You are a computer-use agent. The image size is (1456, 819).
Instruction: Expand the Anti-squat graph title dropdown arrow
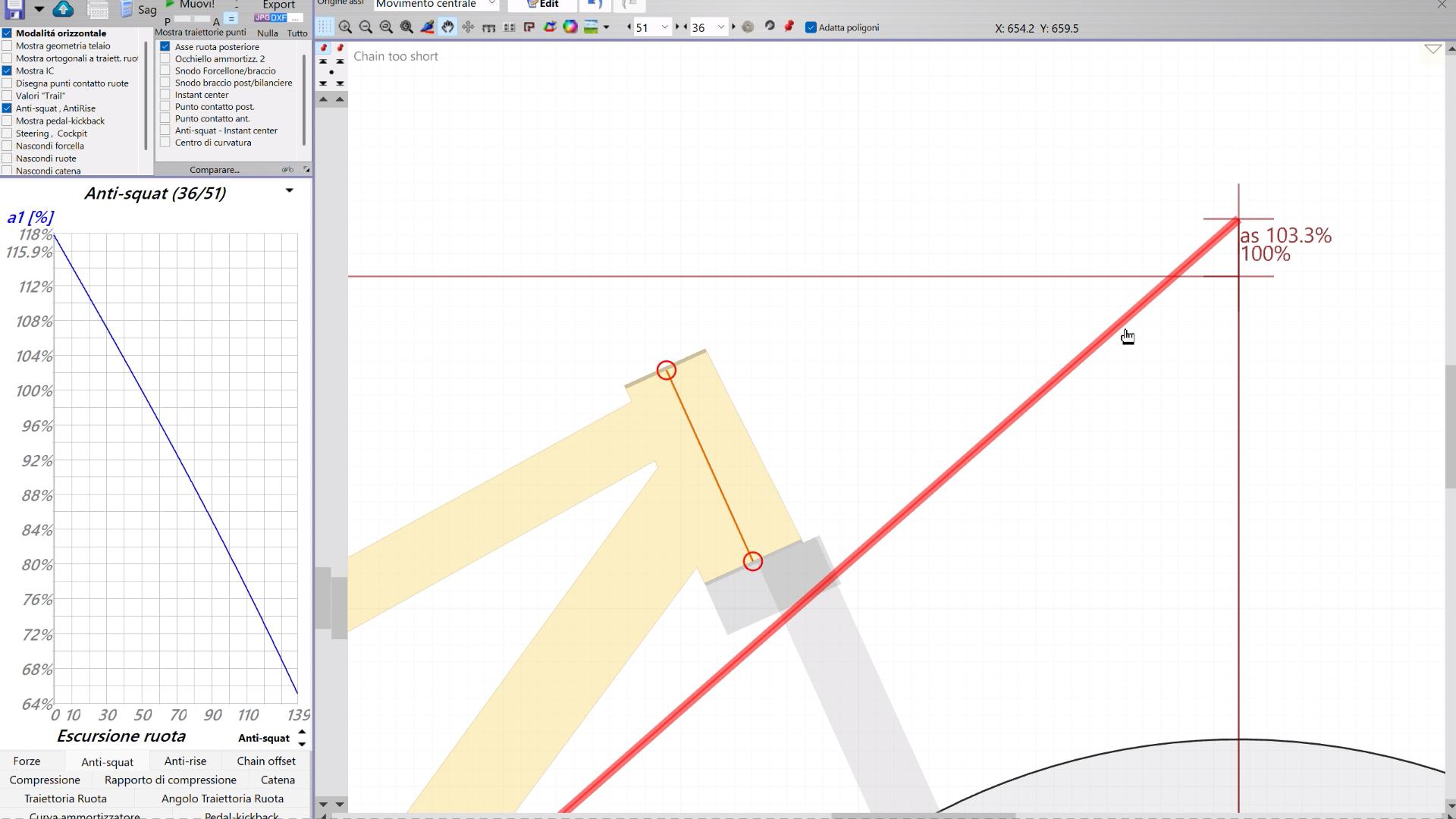click(x=289, y=190)
